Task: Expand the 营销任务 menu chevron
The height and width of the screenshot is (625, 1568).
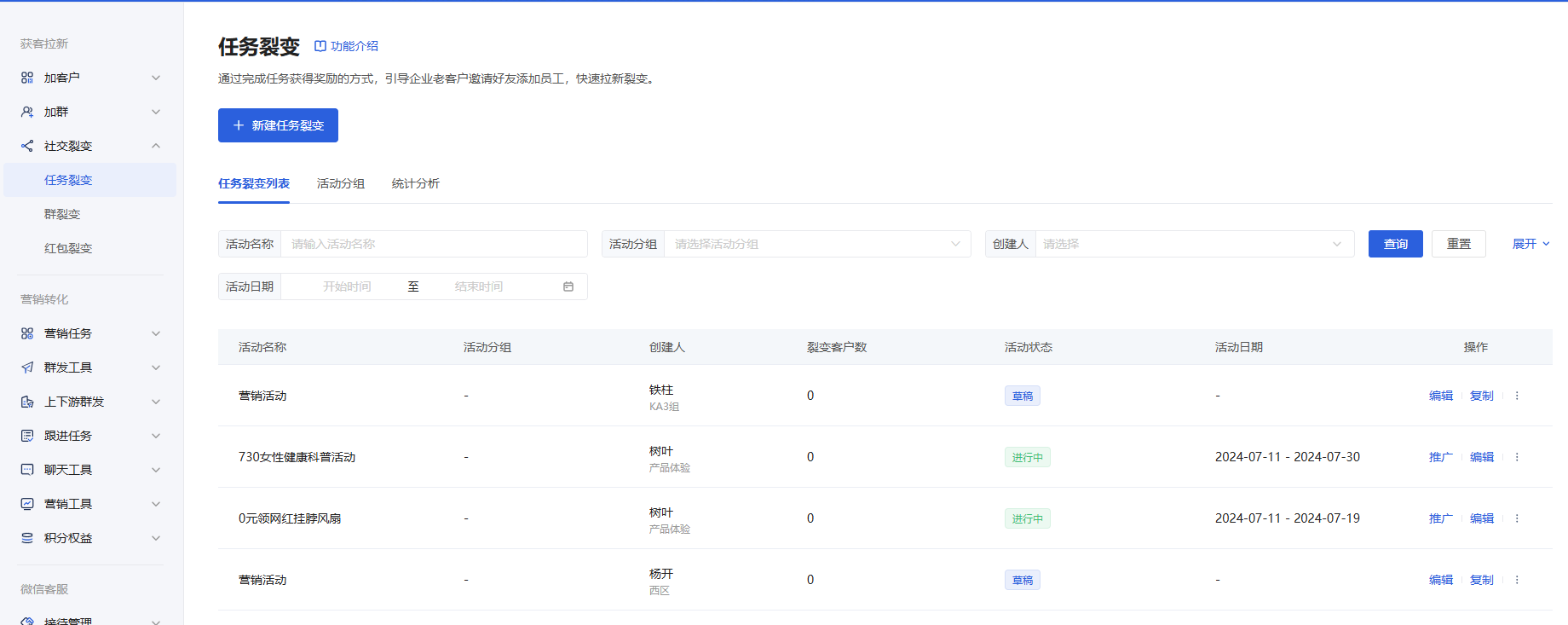Action: click(x=156, y=333)
